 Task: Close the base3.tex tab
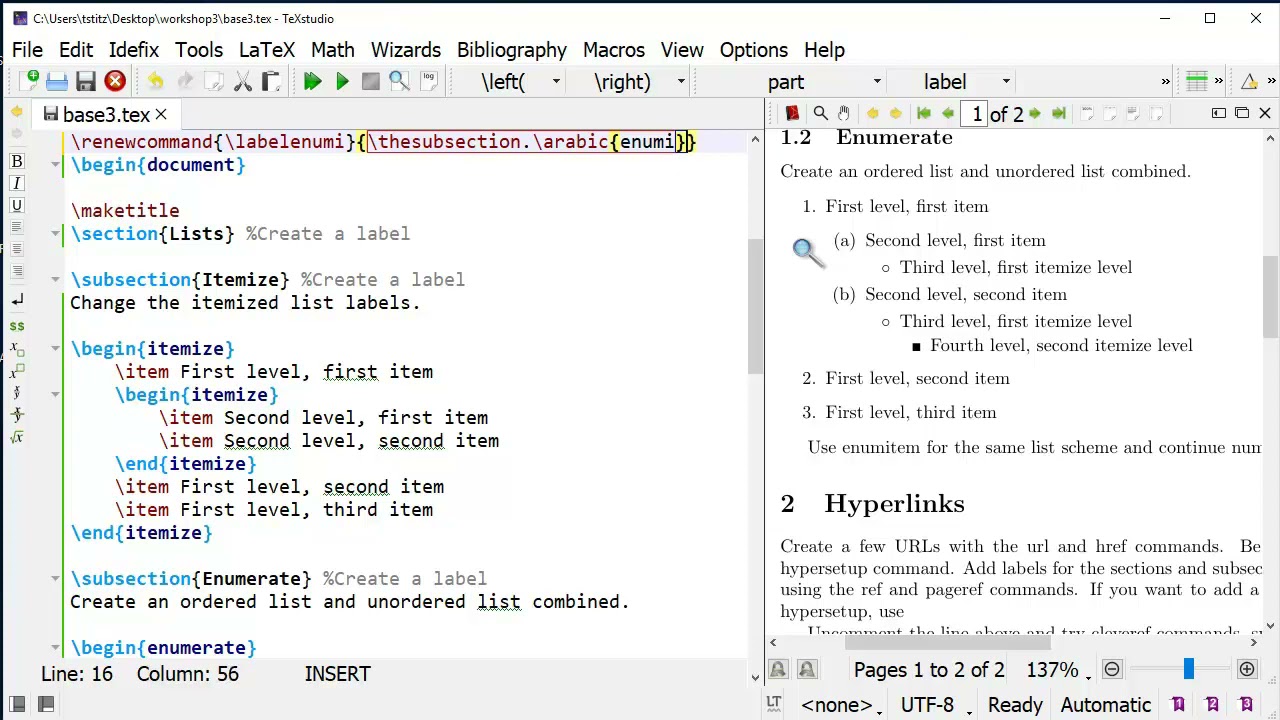pos(161,115)
